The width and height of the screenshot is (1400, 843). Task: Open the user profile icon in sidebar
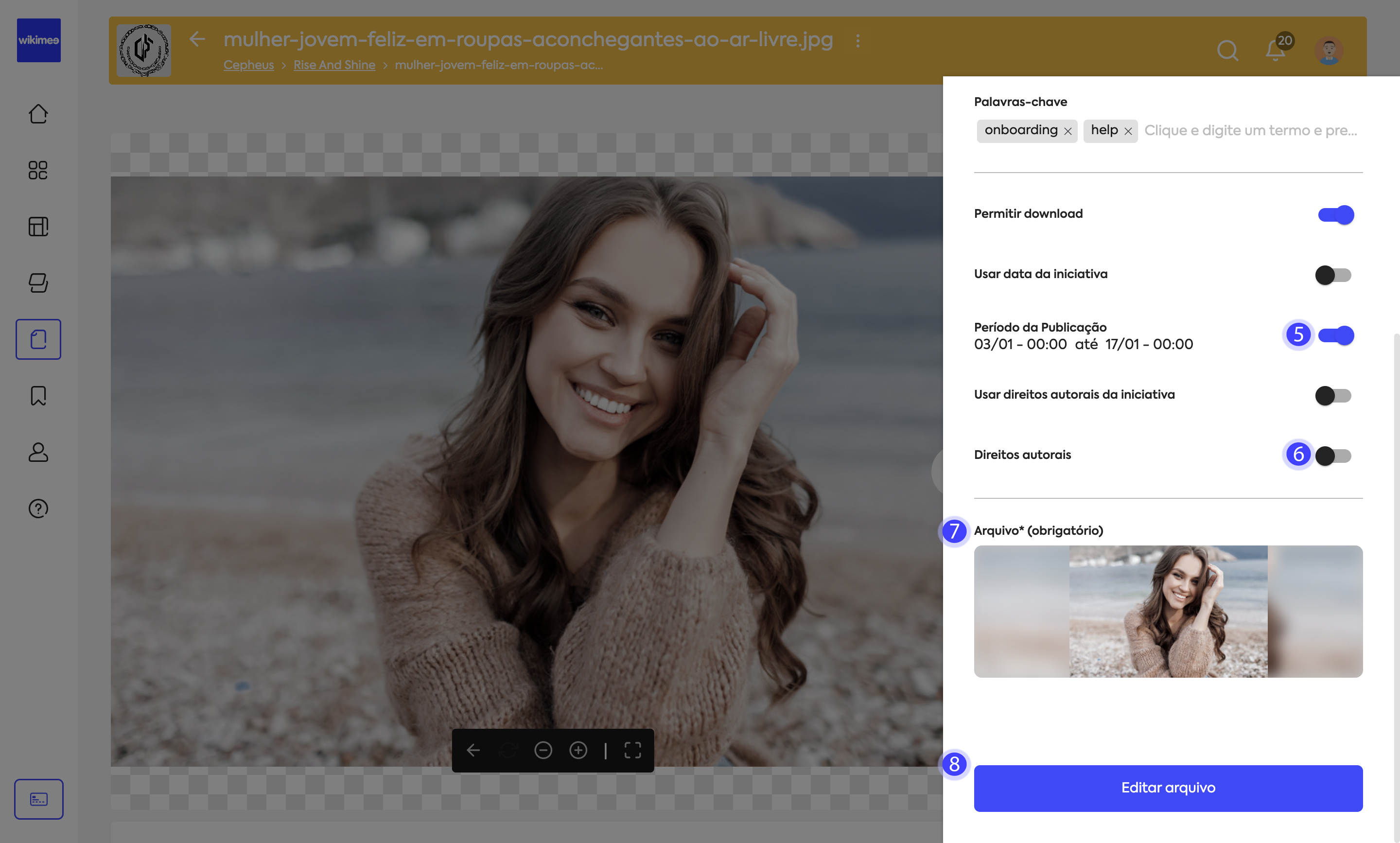[x=38, y=452]
